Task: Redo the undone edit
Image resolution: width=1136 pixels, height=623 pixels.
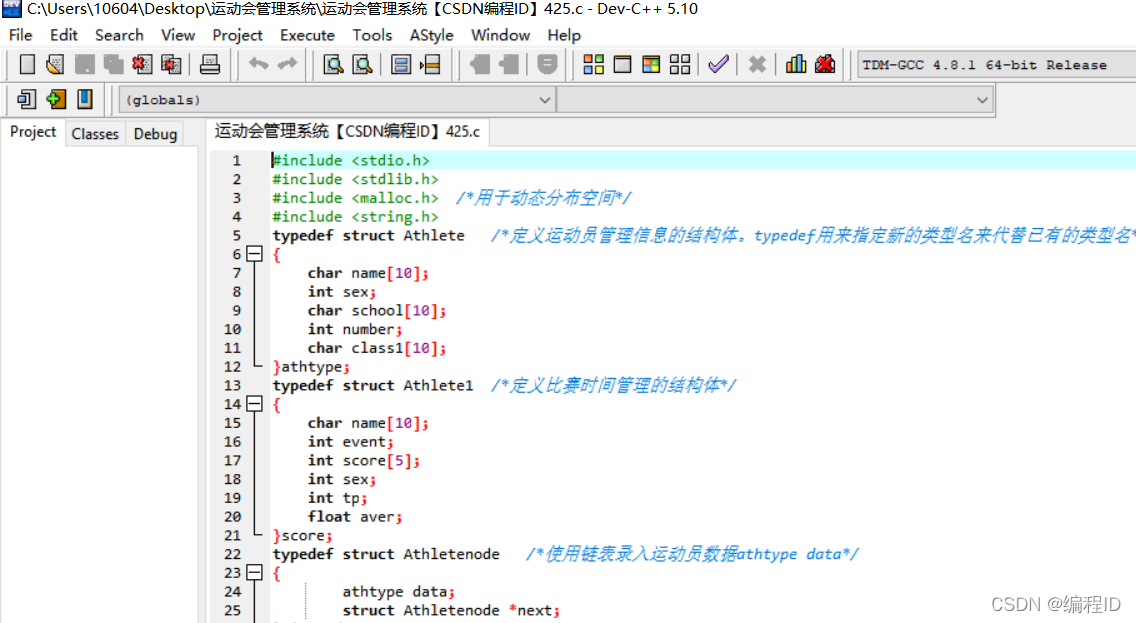Action: [x=288, y=63]
